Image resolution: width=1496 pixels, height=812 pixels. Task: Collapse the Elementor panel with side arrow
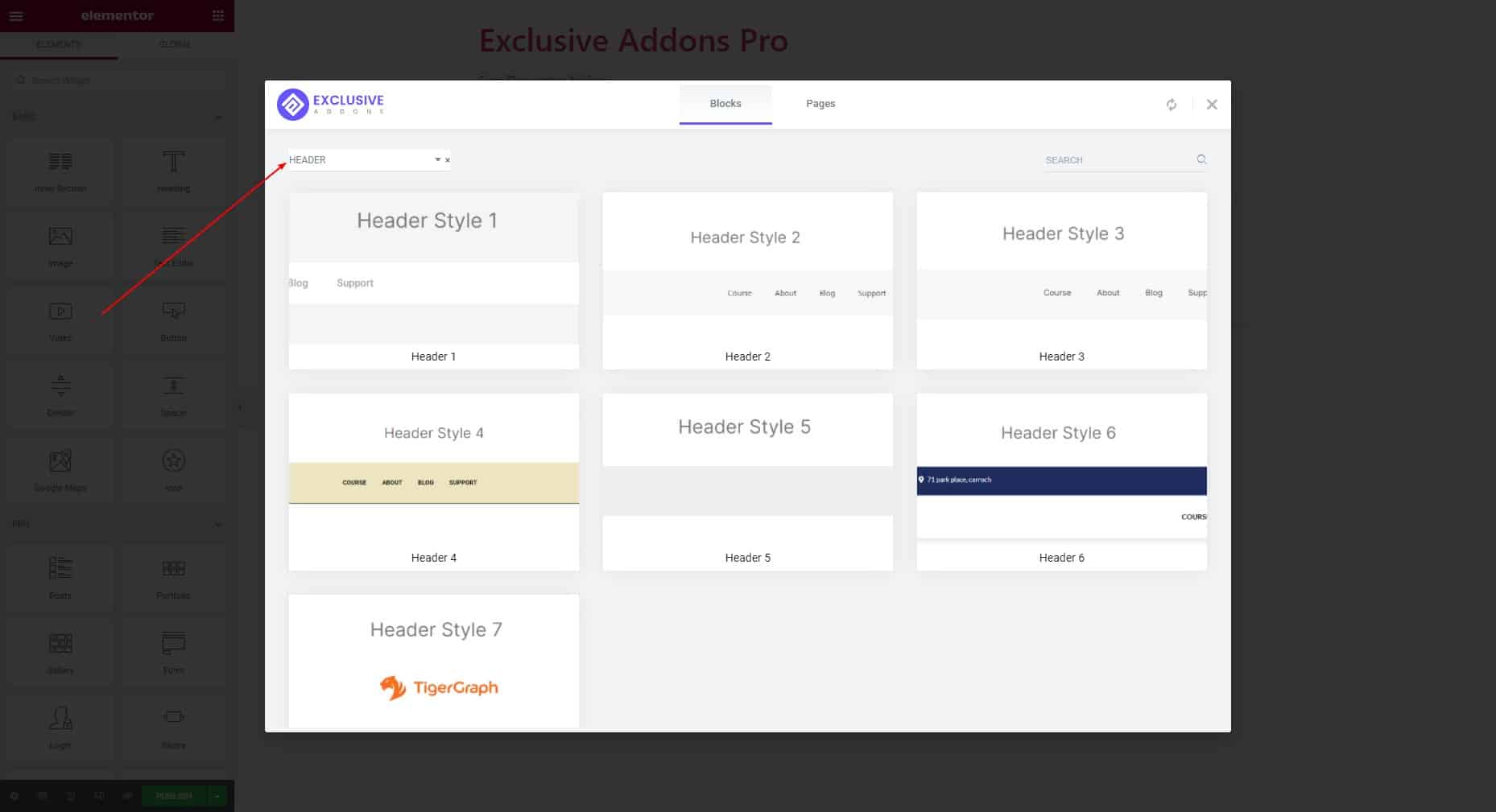239,407
